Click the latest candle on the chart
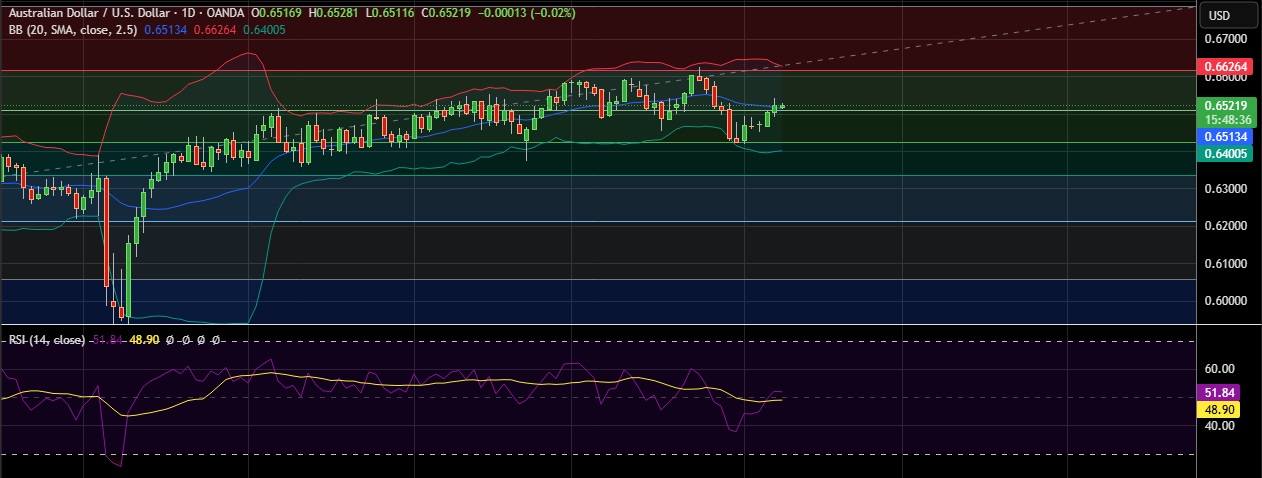1262x478 pixels. click(782, 106)
